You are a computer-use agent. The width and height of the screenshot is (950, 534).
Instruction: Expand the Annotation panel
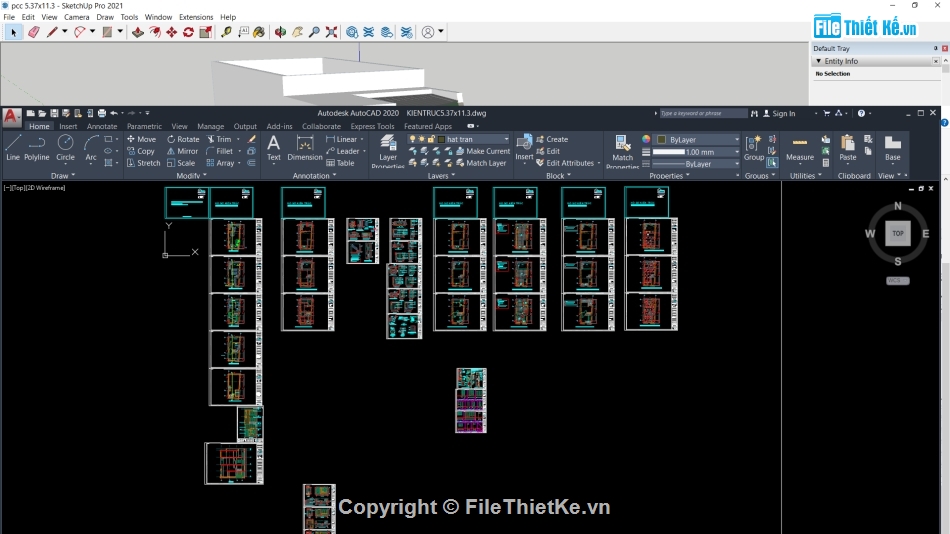click(314, 176)
